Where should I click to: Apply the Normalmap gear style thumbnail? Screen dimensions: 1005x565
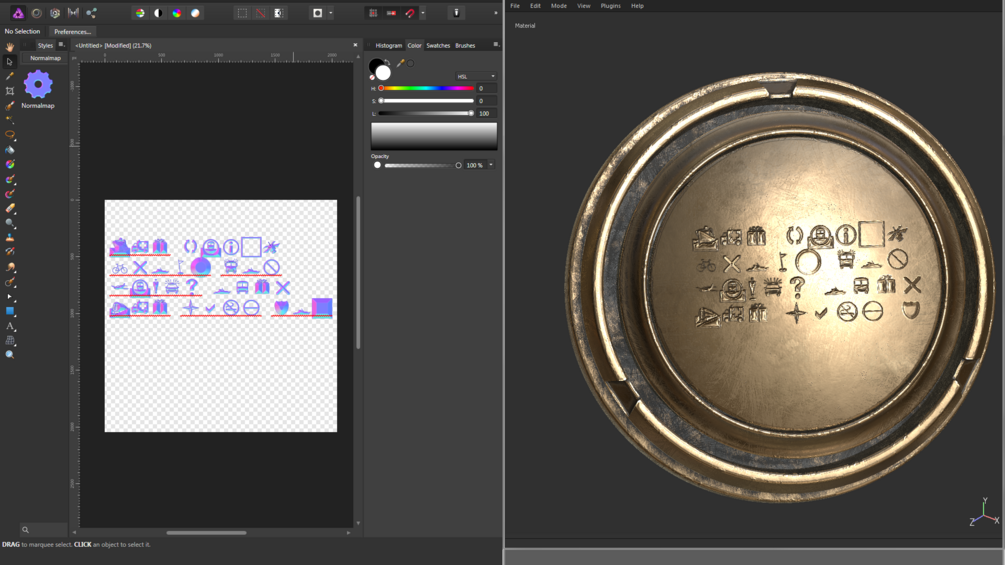(x=38, y=84)
